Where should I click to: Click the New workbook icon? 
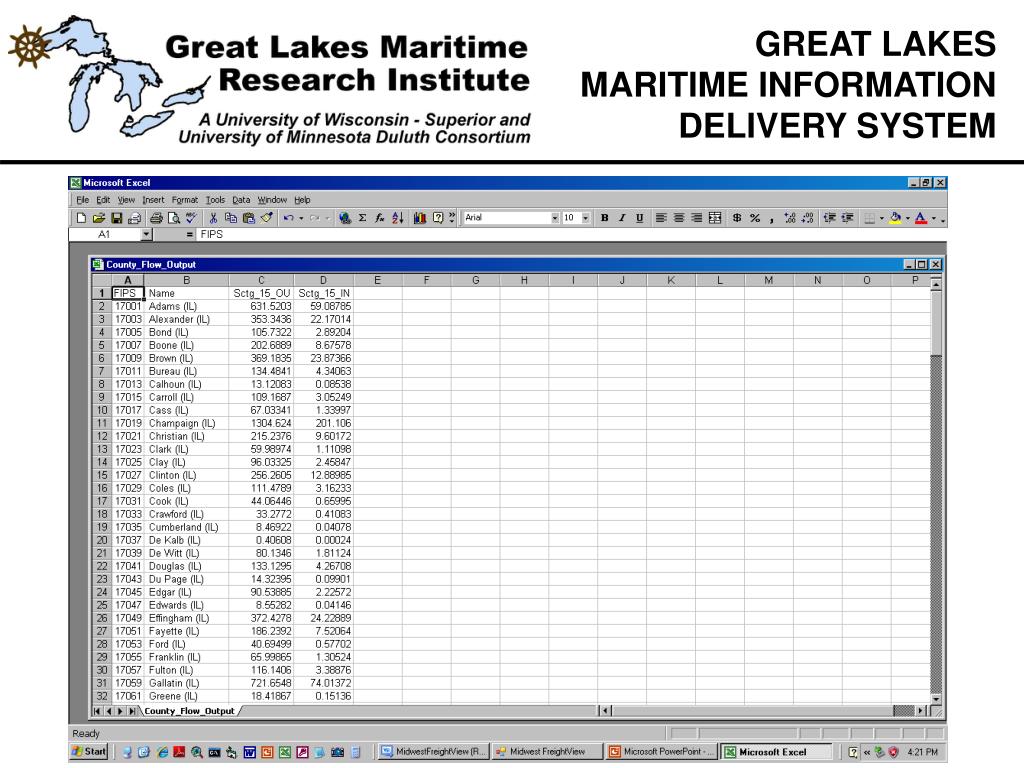click(x=82, y=218)
